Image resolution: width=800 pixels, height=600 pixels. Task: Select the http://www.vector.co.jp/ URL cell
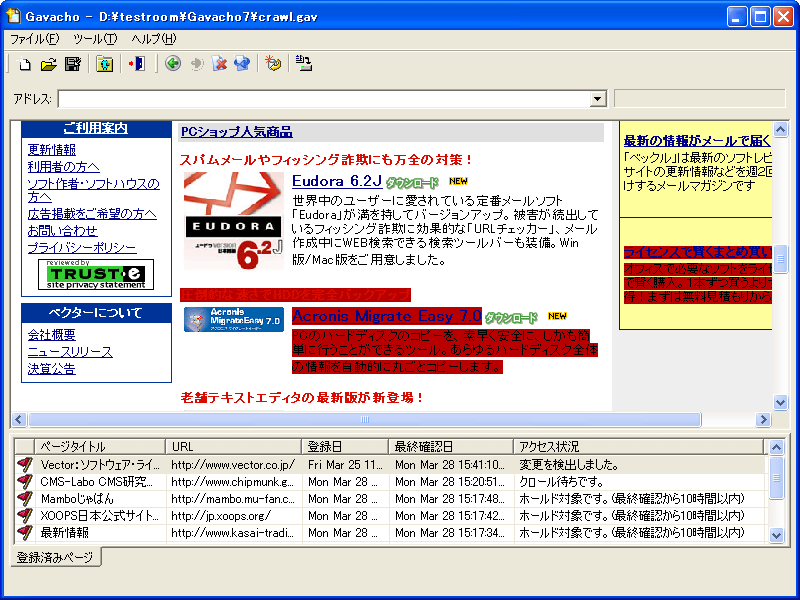(x=233, y=465)
